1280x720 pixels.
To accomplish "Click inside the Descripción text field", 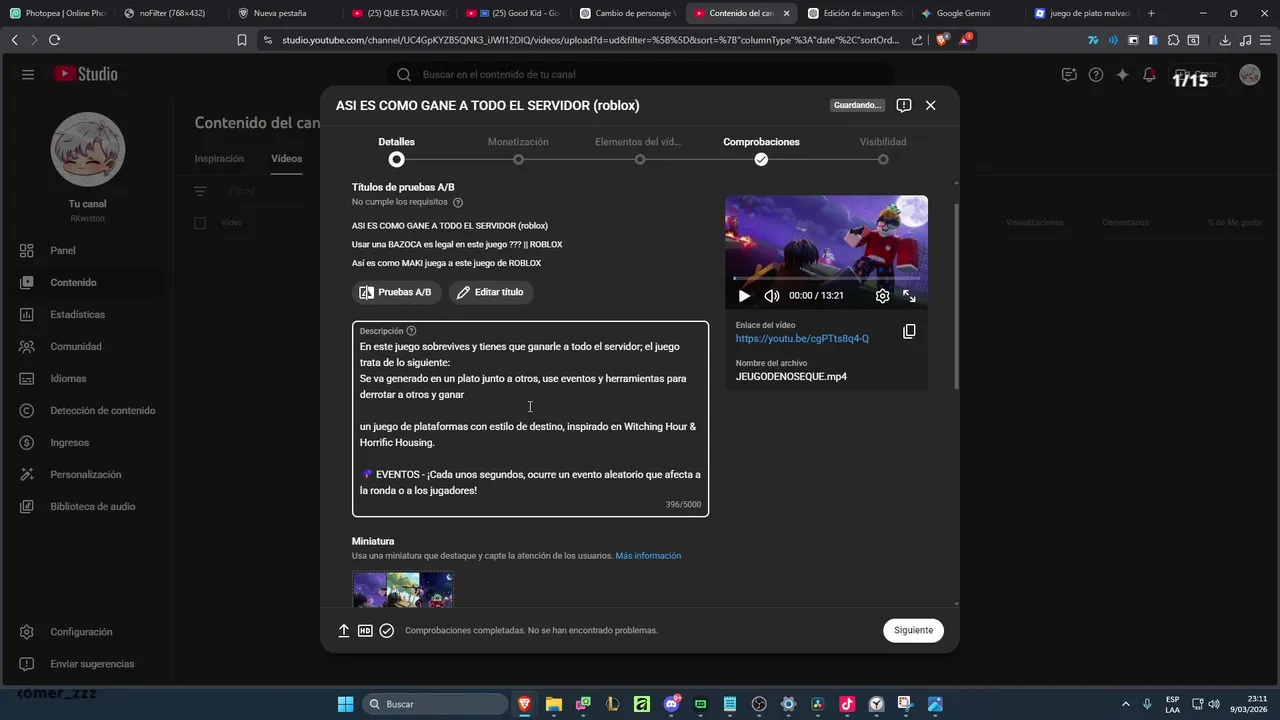I will [x=530, y=419].
